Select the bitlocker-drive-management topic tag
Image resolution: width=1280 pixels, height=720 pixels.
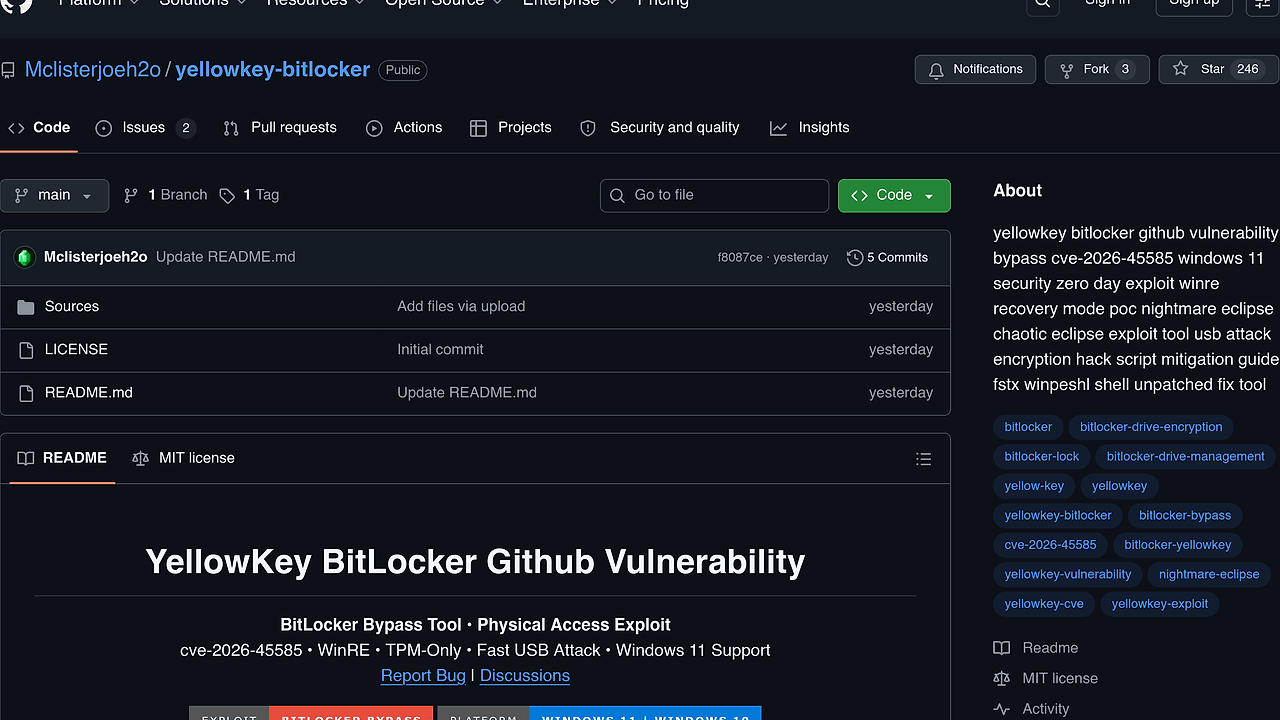click(x=1186, y=456)
